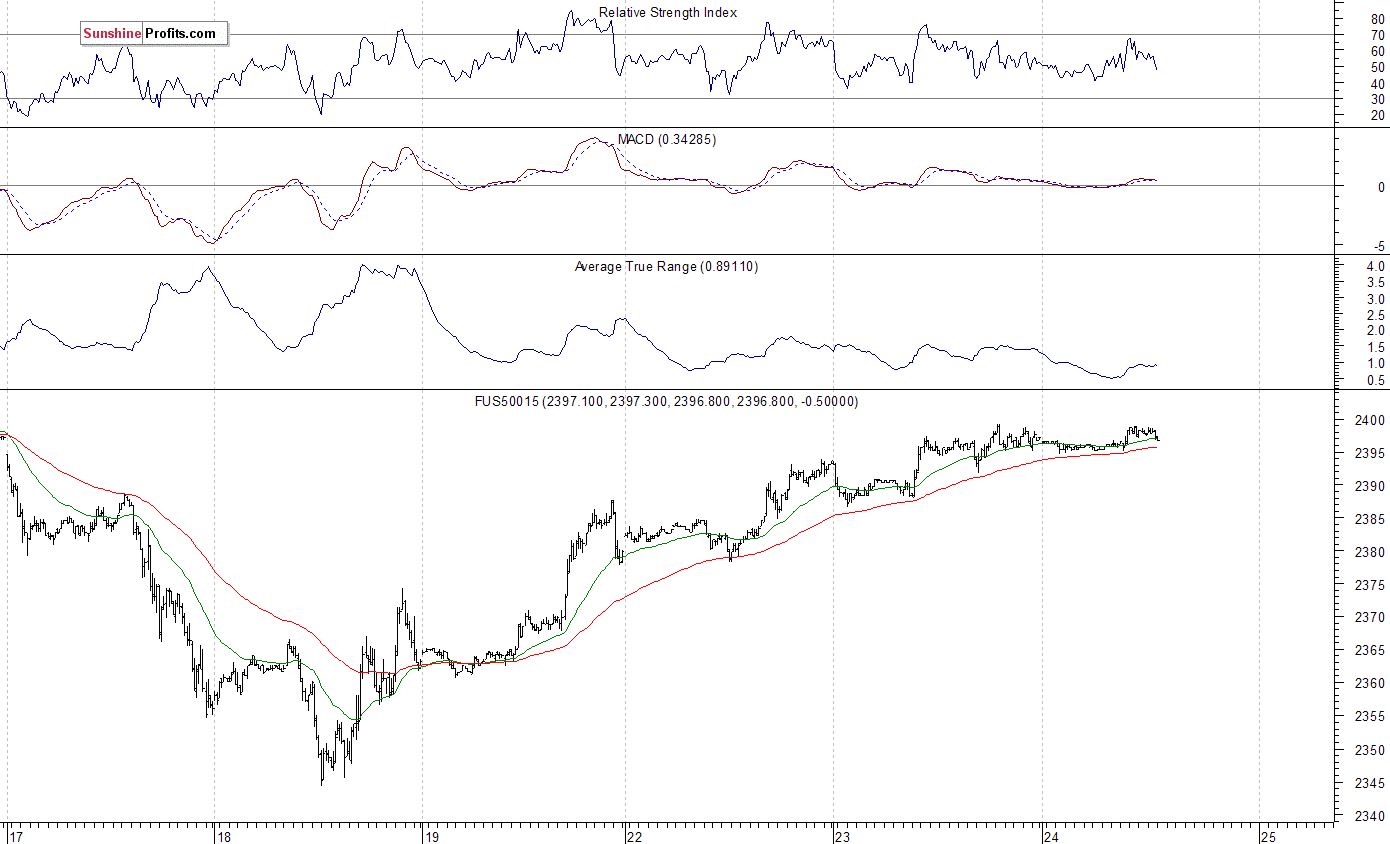The width and height of the screenshot is (1390, 844).
Task: Click the ATR 0.5 axis value
Action: click(1376, 380)
